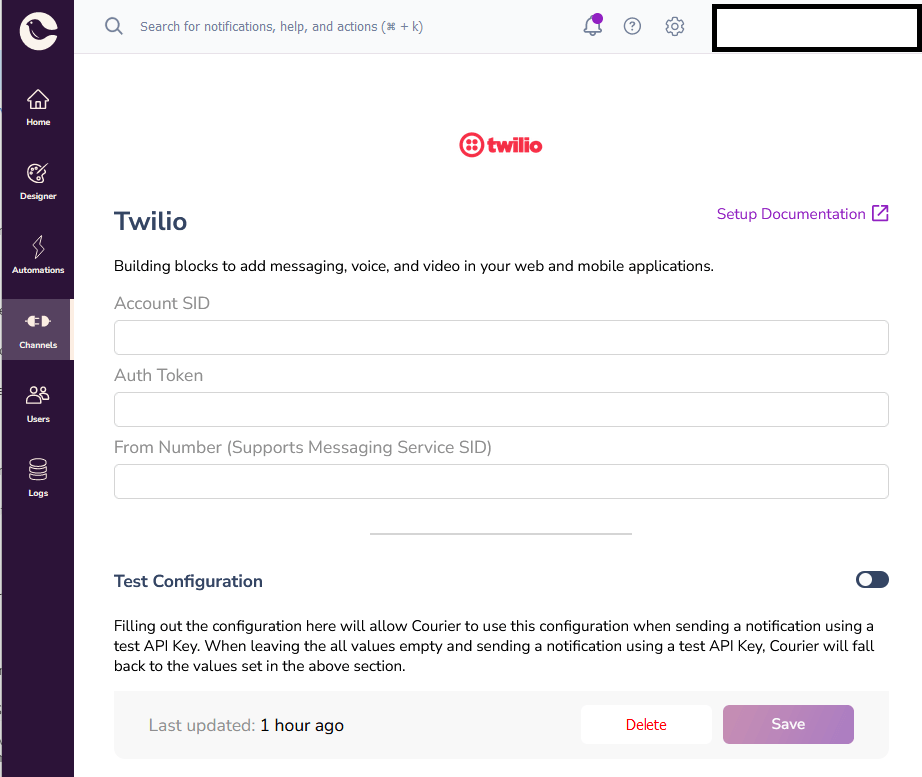
Task: View Logs via the sidebar icon
Action: 37,475
